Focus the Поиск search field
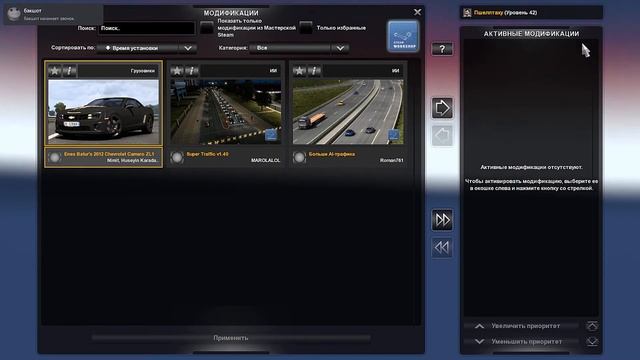This screenshot has width=640, height=360. pyautogui.click(x=147, y=28)
